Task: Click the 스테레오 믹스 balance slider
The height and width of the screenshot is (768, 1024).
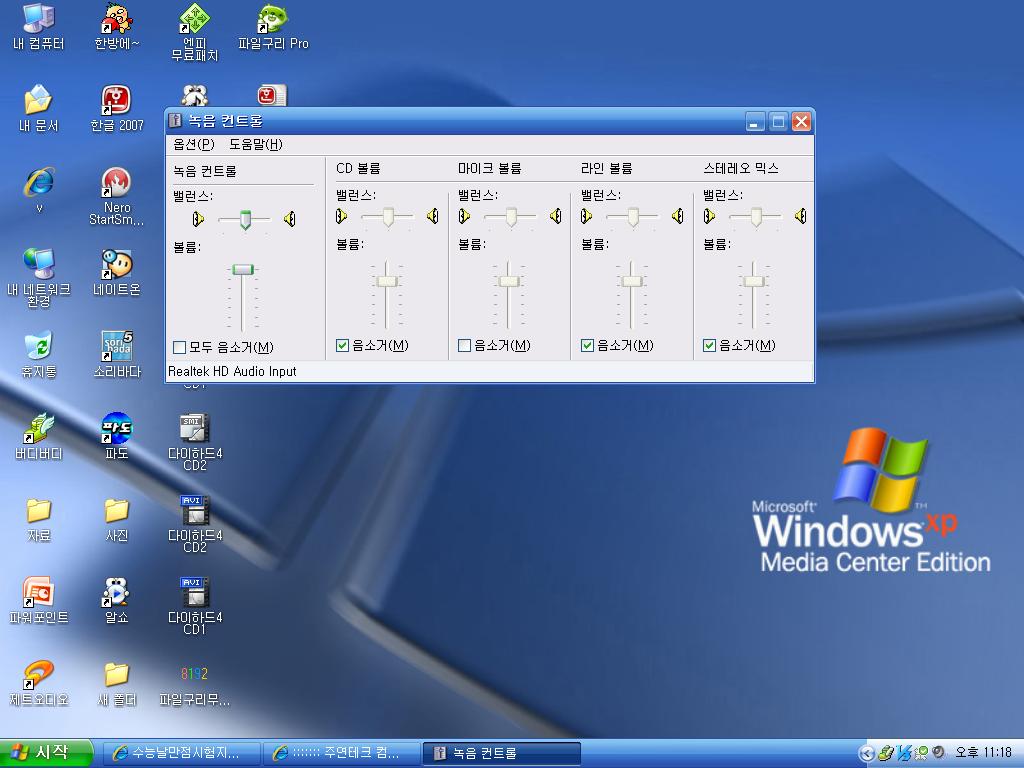Action: click(x=756, y=217)
